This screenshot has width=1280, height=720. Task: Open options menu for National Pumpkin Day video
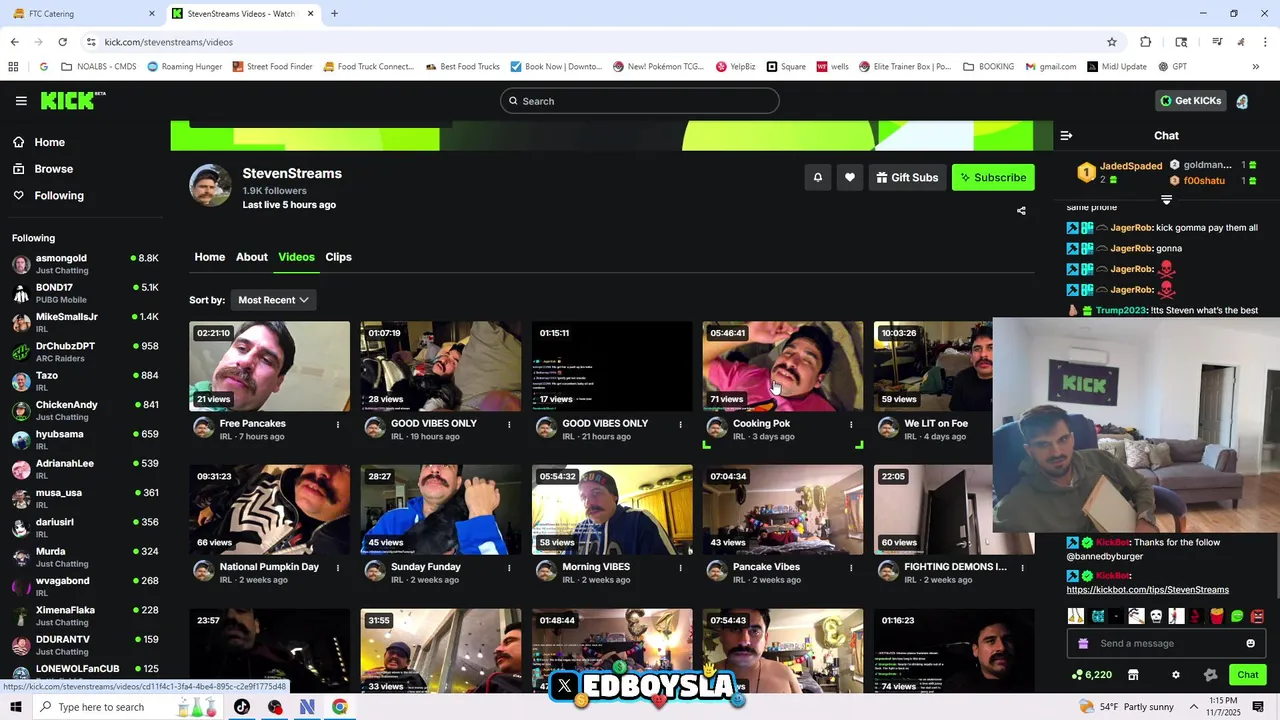(338, 568)
